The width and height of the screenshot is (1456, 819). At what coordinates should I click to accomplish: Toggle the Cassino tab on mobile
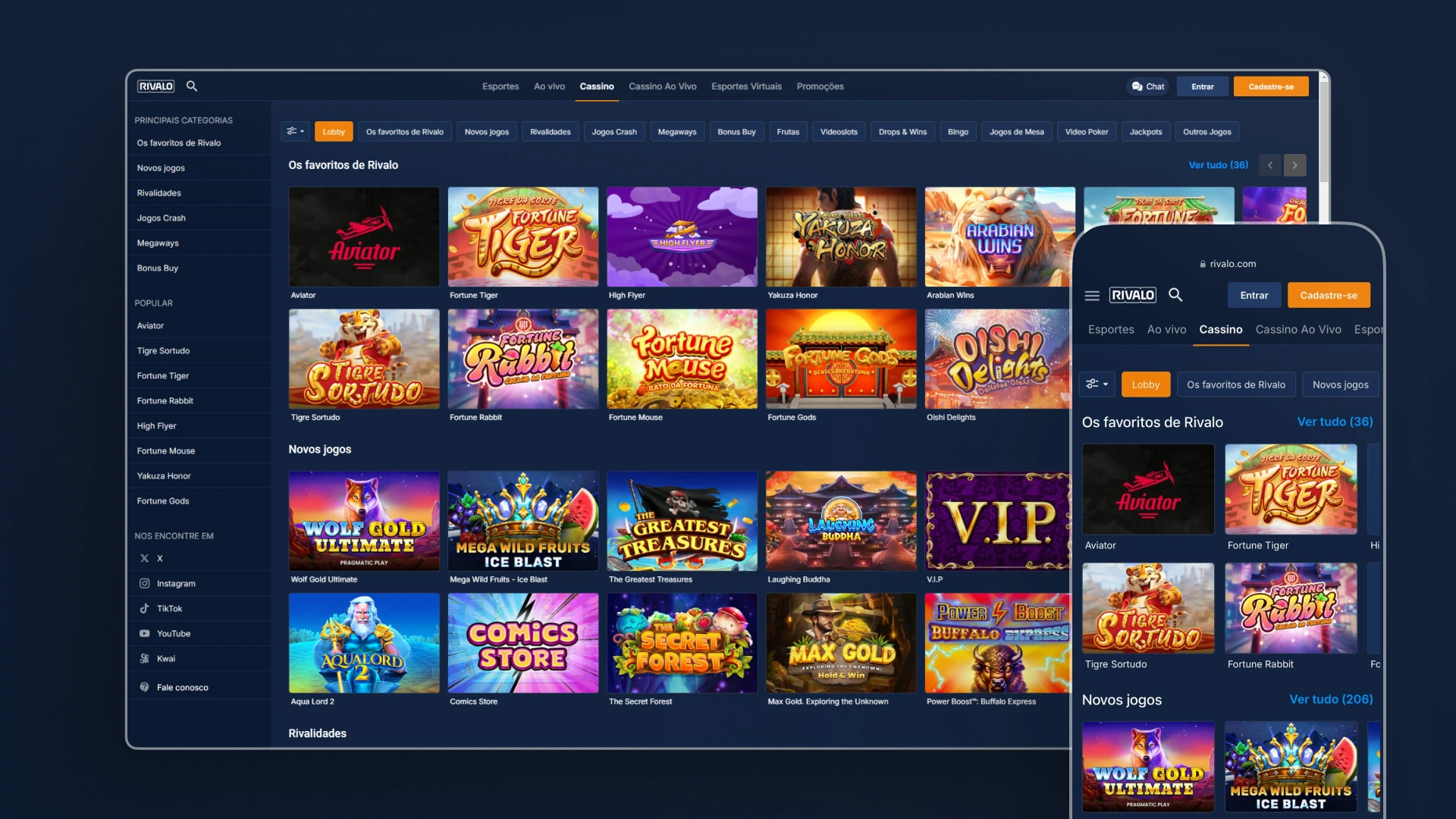click(x=1221, y=329)
